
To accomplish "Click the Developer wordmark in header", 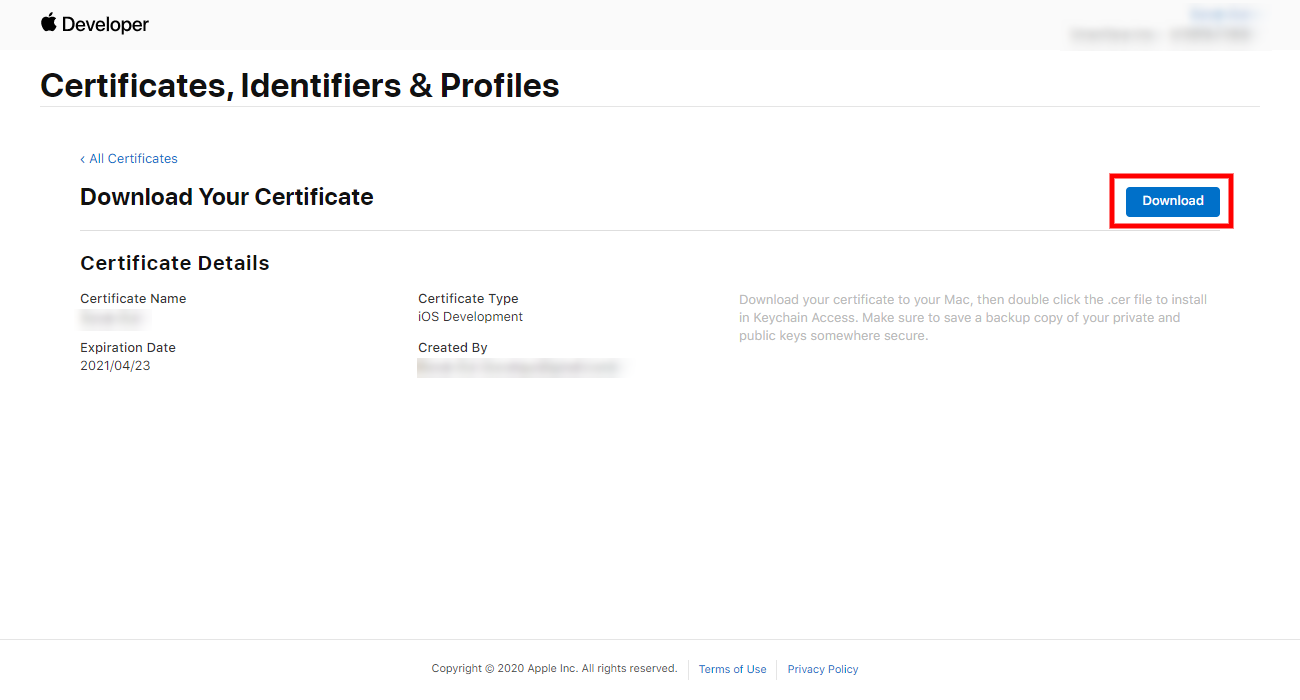I will tap(105, 24).
